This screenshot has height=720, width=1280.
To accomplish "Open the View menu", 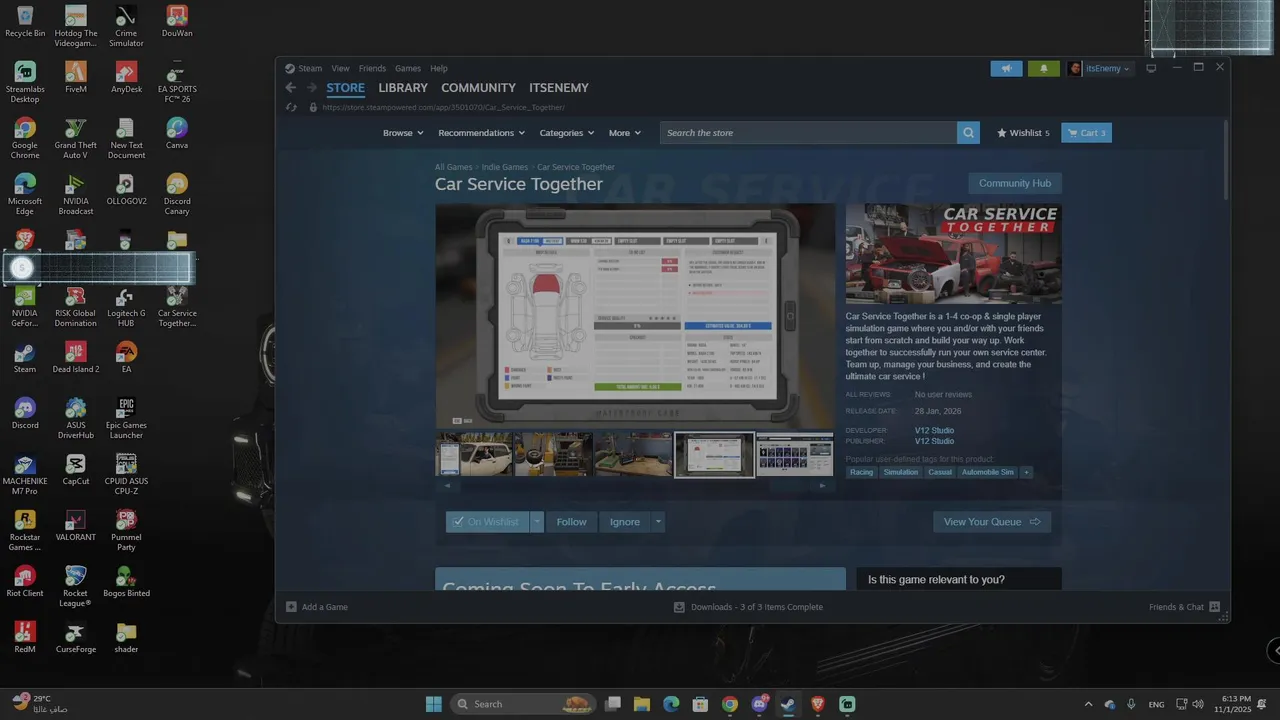I will [340, 69].
